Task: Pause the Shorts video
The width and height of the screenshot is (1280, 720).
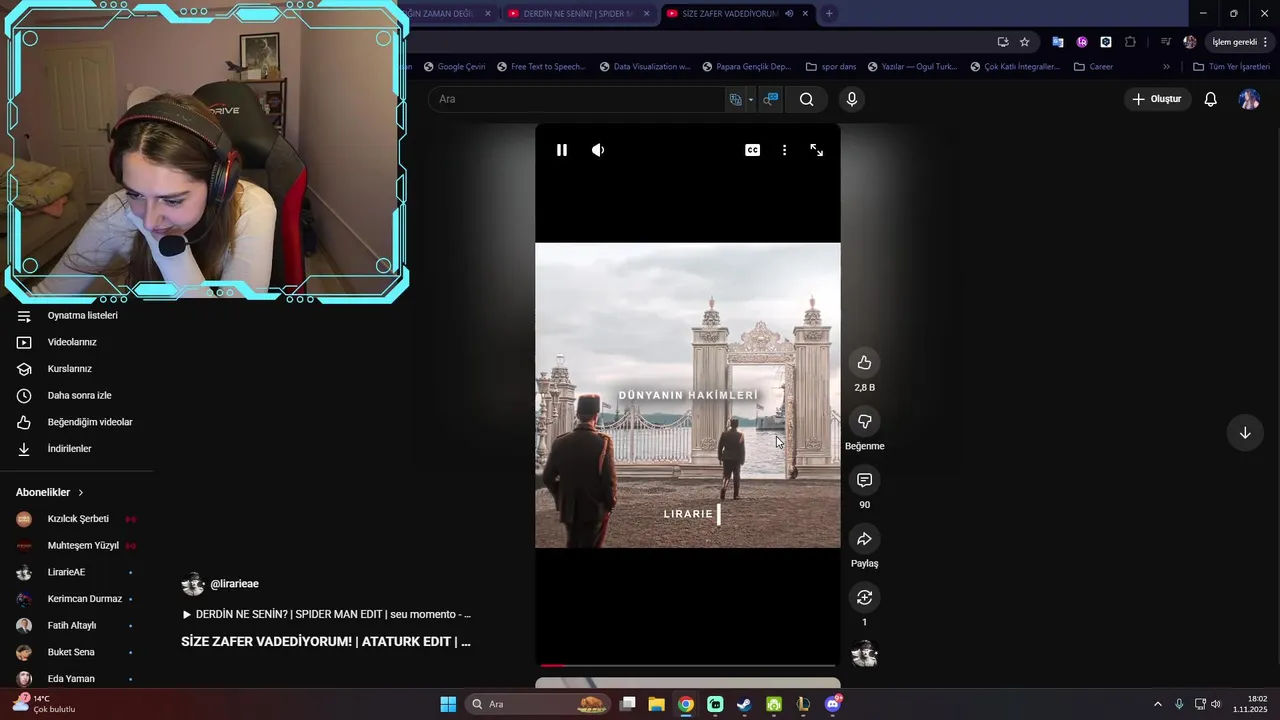Action: pos(562,150)
